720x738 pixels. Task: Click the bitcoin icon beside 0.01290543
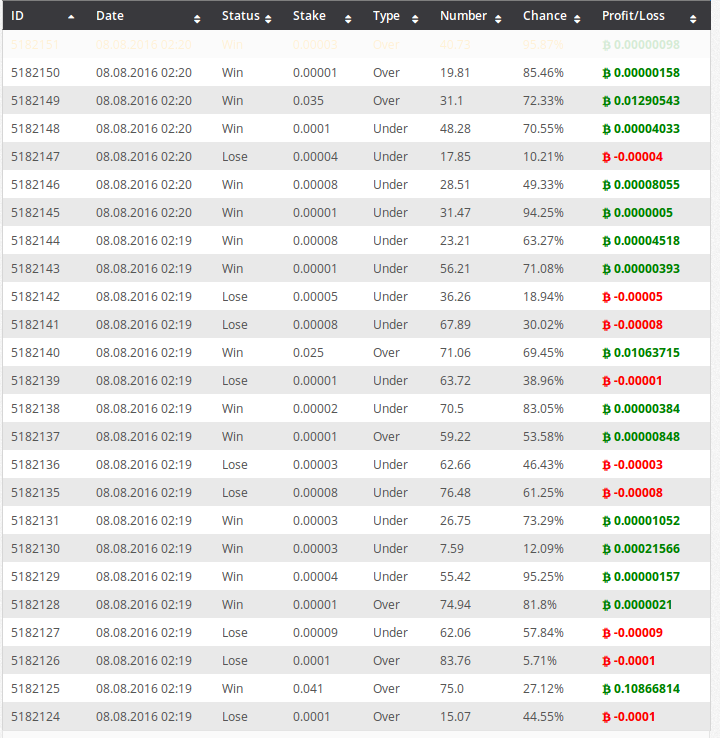(607, 101)
